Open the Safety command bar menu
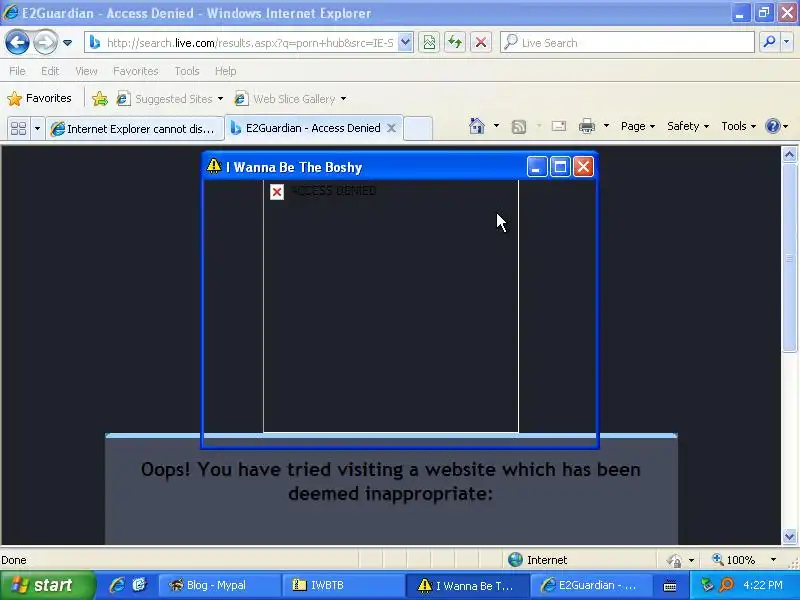The height and width of the screenshot is (600, 800). coord(688,126)
